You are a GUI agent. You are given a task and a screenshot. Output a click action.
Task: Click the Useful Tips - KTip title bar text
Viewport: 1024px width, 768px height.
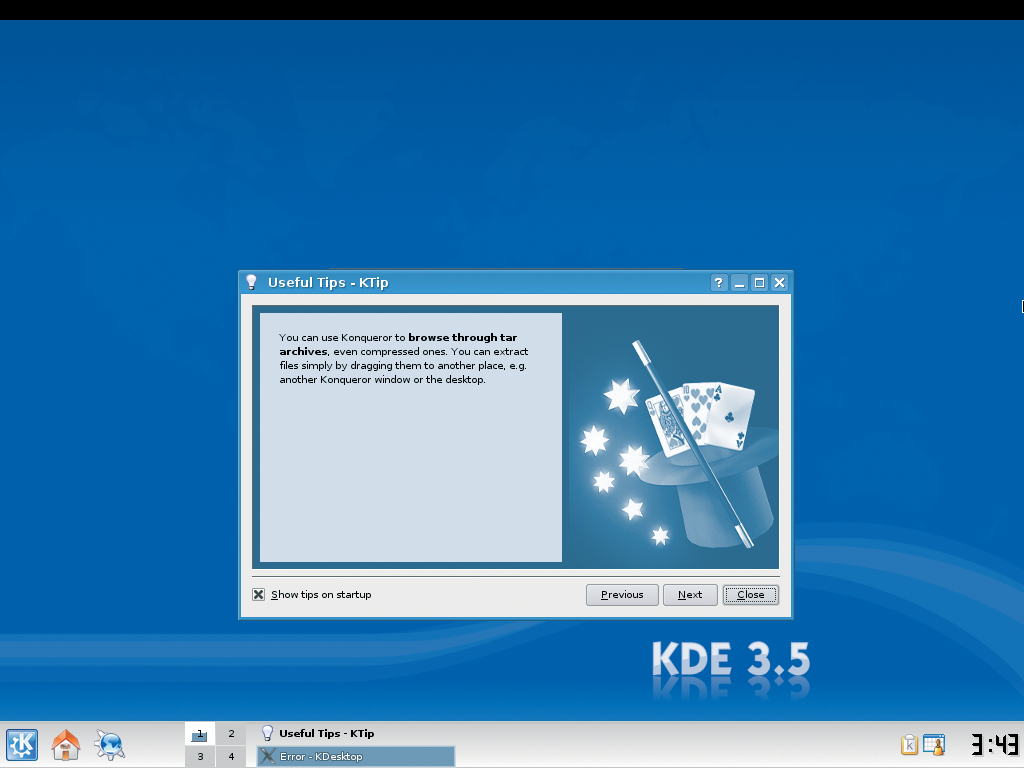[328, 283]
